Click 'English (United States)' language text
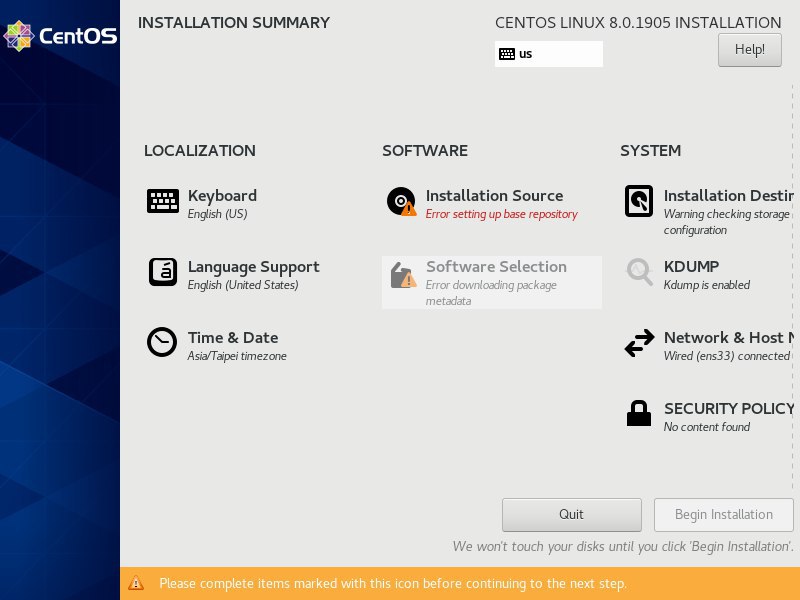Viewport: 800px width, 600px height. point(243,285)
